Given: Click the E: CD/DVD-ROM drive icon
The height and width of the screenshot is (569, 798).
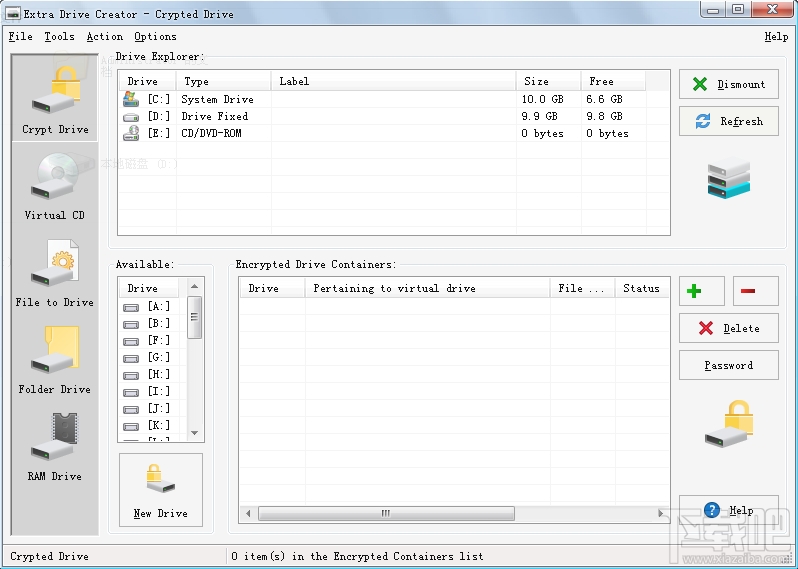Looking at the screenshot, I should click(131, 133).
